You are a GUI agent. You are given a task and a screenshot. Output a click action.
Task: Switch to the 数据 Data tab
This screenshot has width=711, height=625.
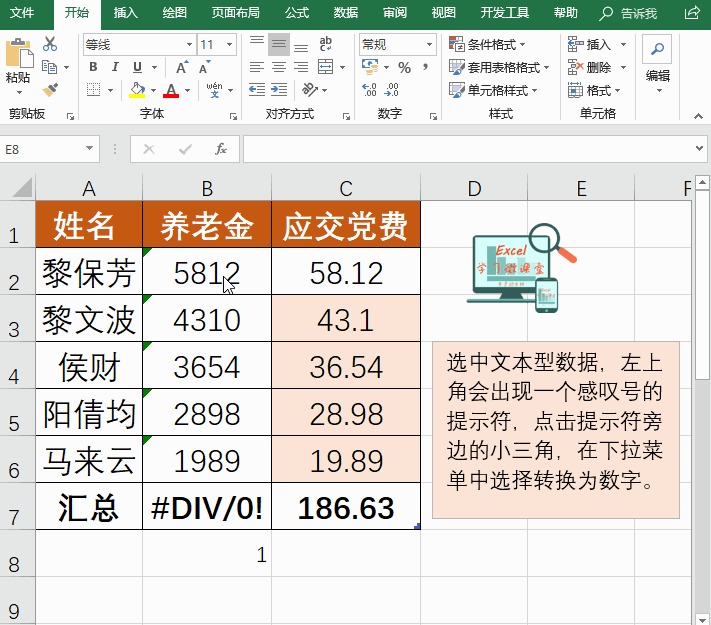pos(346,13)
